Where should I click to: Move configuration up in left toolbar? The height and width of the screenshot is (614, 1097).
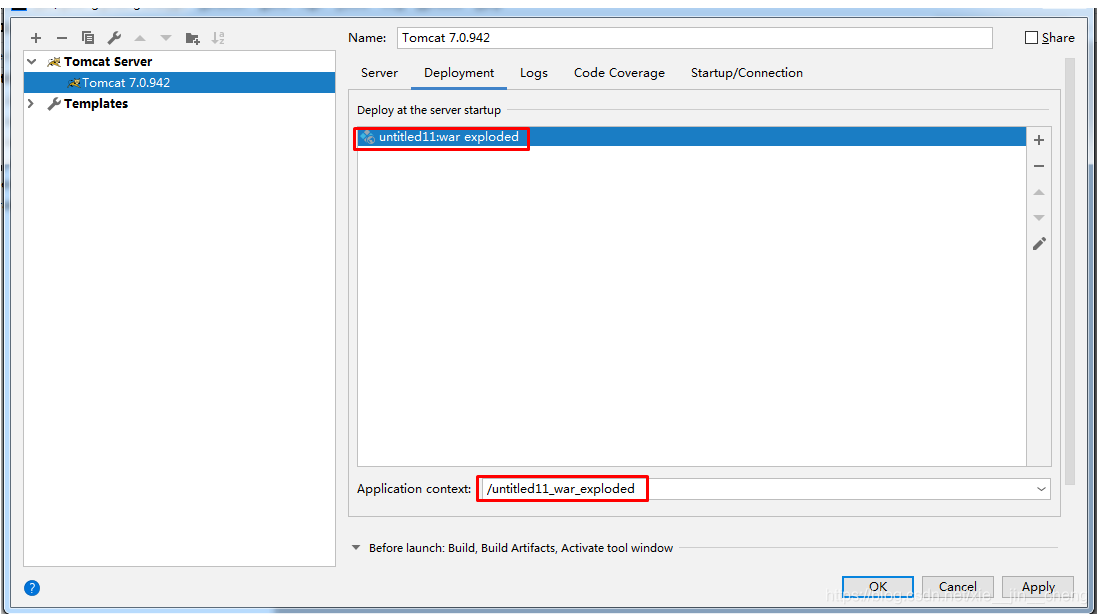coord(140,38)
